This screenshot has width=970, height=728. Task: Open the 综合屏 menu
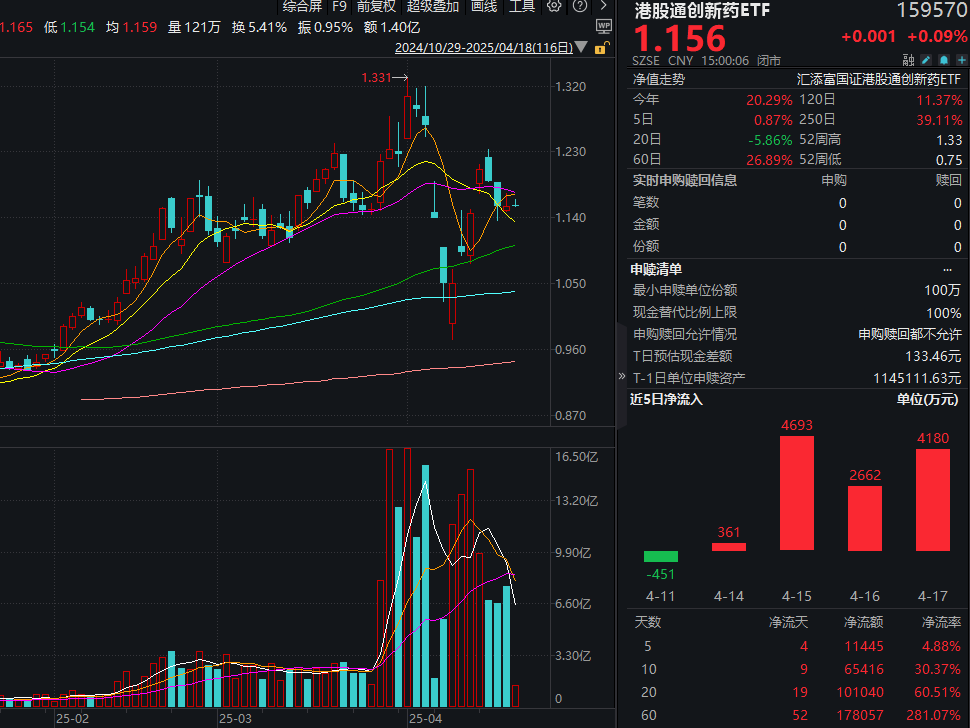(303, 7)
